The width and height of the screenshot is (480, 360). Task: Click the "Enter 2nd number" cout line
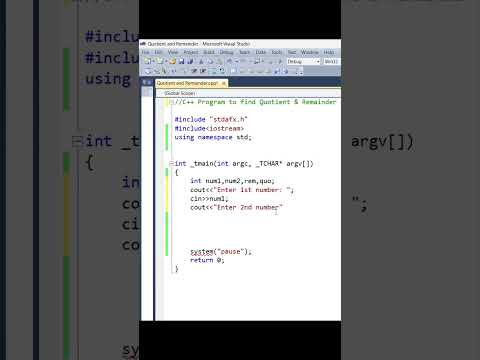(x=236, y=207)
